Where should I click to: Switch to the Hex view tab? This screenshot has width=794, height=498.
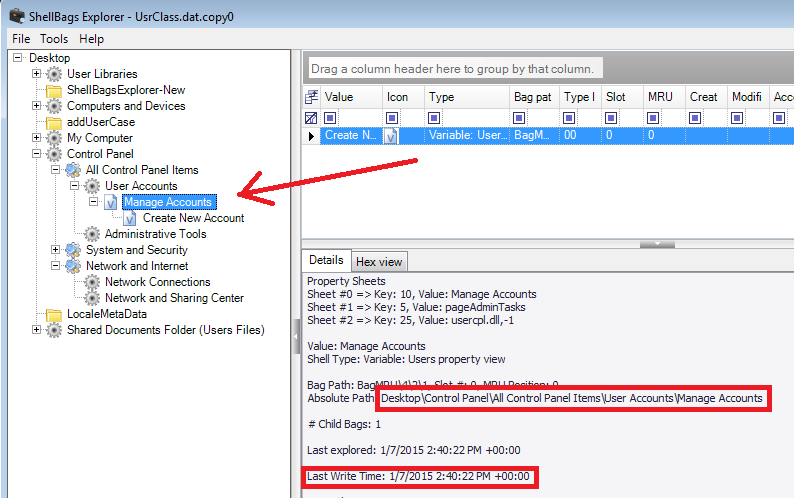(x=379, y=262)
